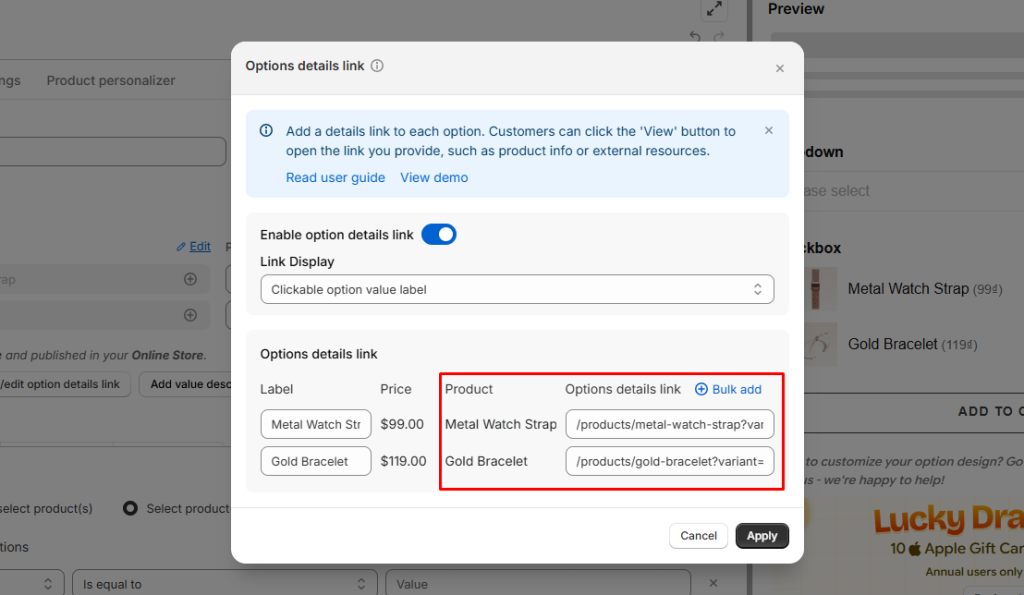This screenshot has width=1024, height=595.
Task: Click the info icon beside dialog title
Action: tap(377, 66)
